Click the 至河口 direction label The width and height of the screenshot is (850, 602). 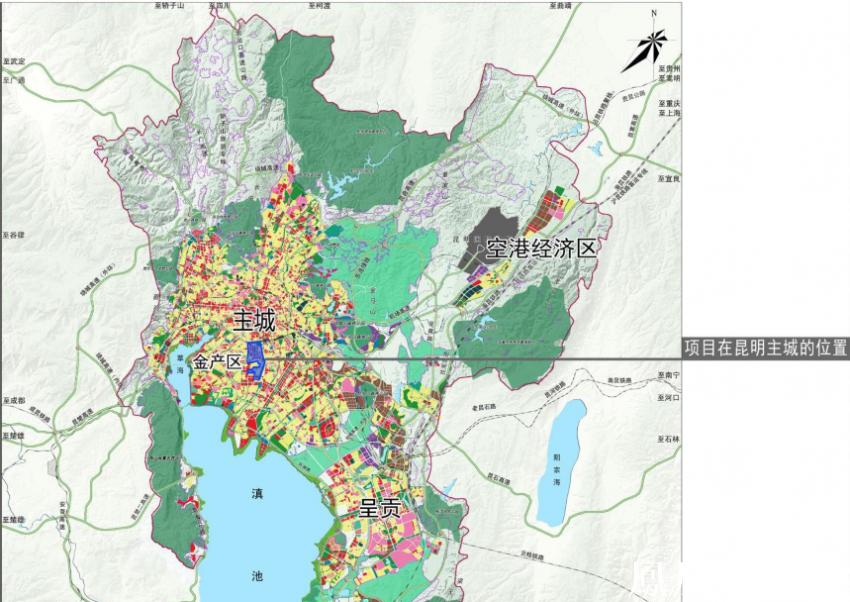coord(669,397)
